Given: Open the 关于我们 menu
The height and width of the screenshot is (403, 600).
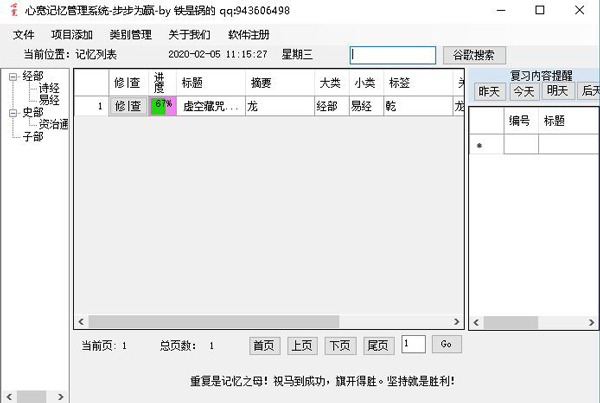Looking at the screenshot, I should [x=189, y=35].
